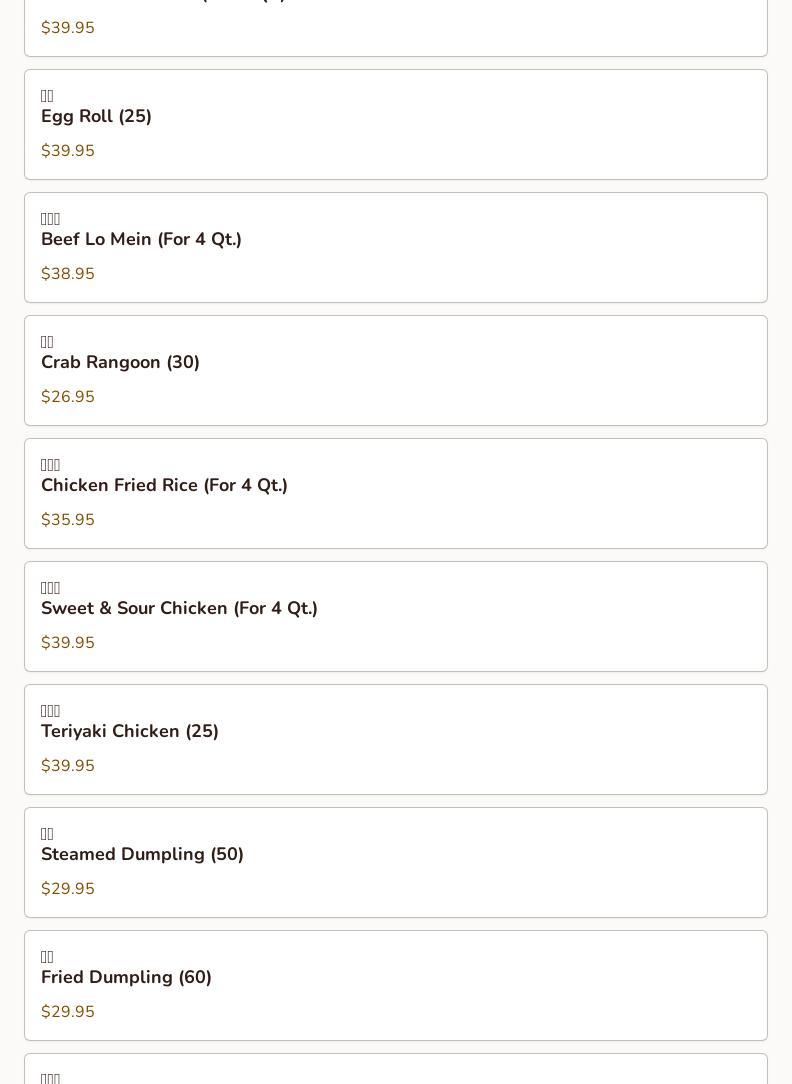Image resolution: width=792 pixels, height=1084 pixels.
Task: Click the Chinese label above Egg Roll
Action: click(x=47, y=96)
